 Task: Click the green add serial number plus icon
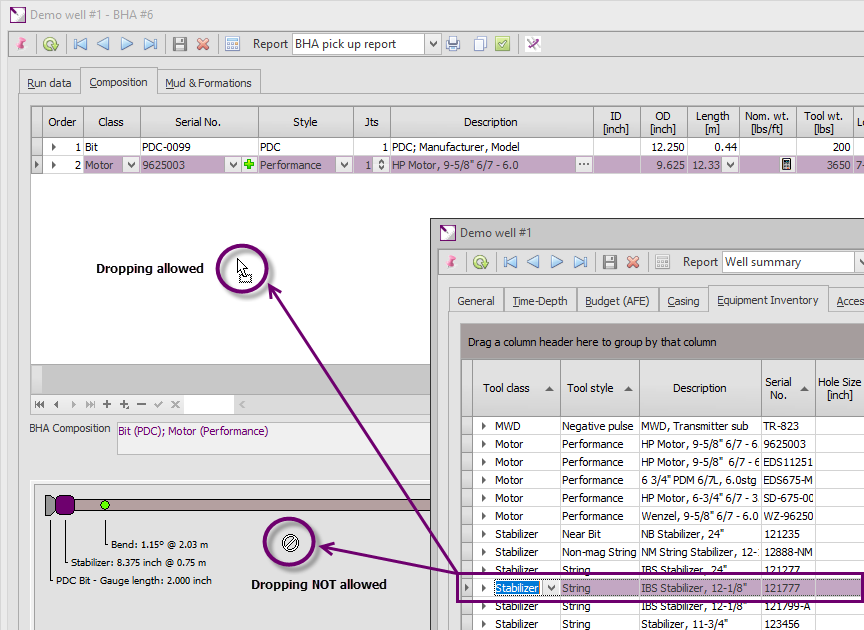(x=249, y=165)
